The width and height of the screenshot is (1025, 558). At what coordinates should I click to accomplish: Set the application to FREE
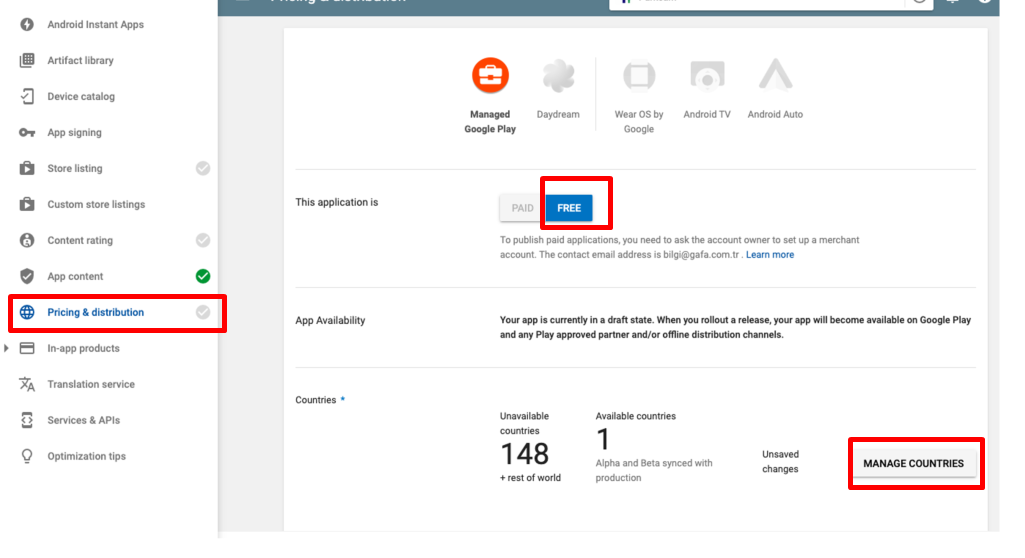tap(569, 208)
